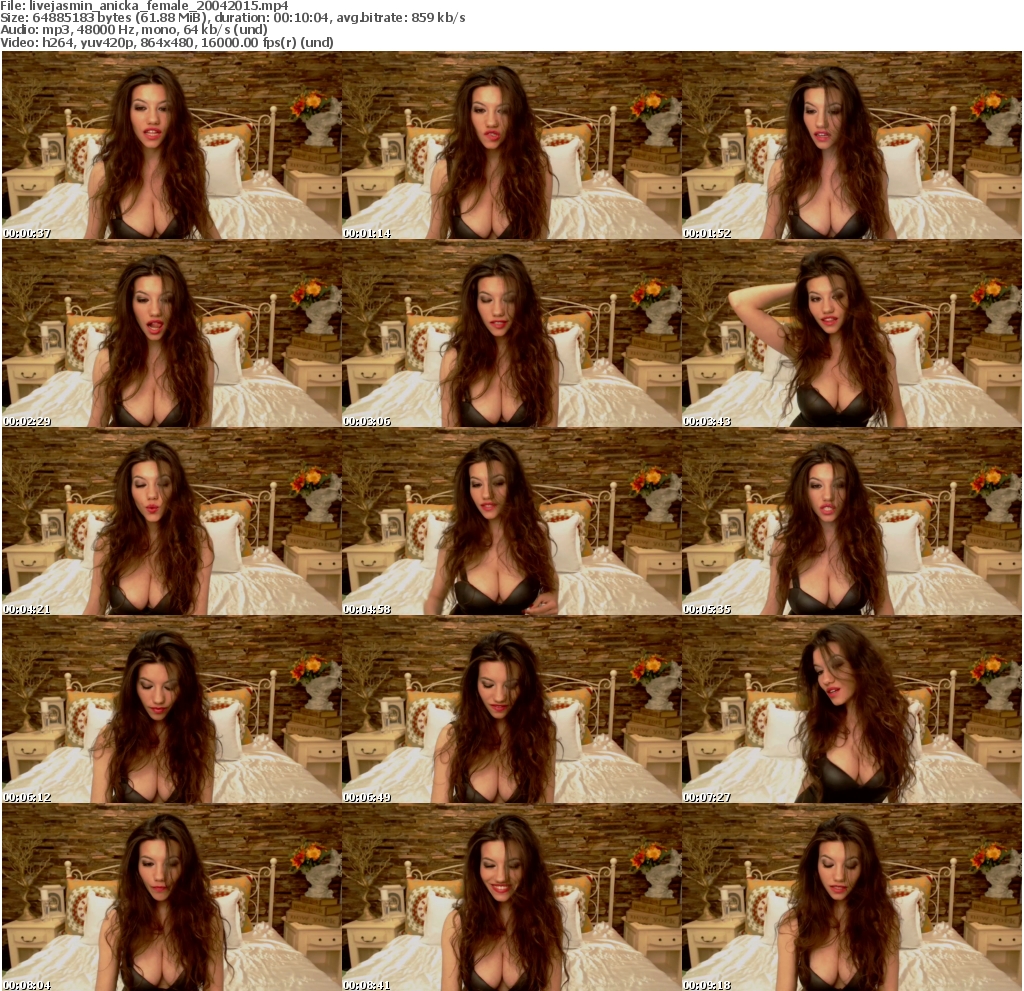
Task: Open the thumbnail stamped 00:05:35
Action: point(852,521)
